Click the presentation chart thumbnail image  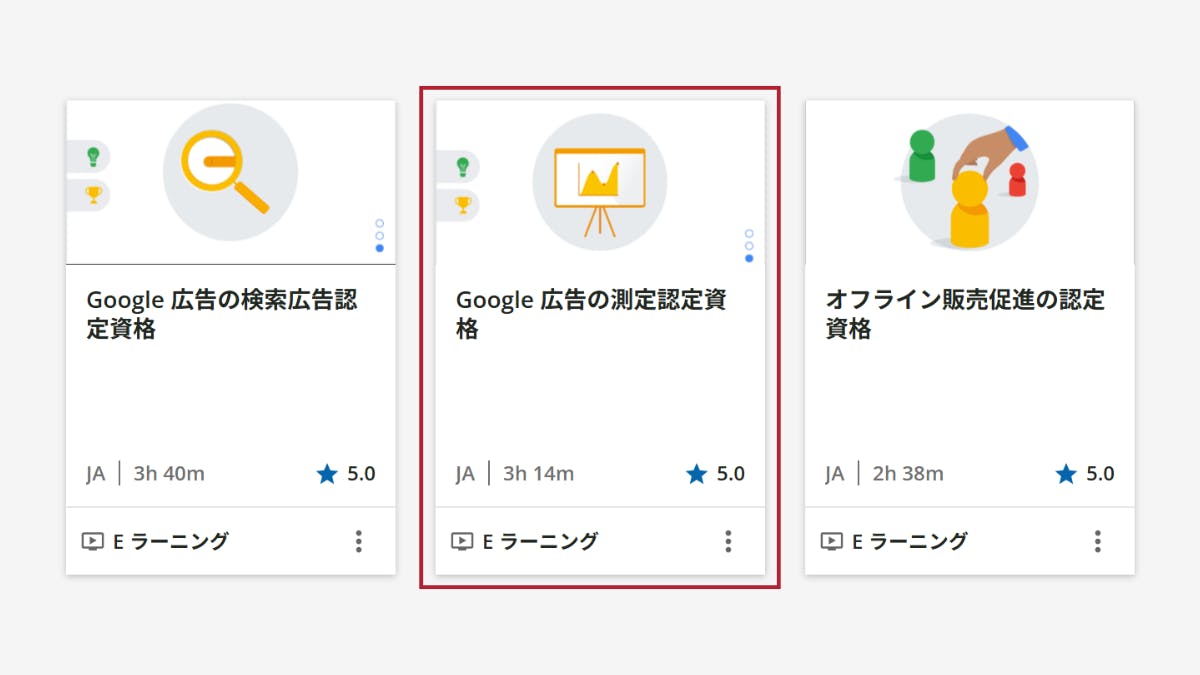pyautogui.click(x=600, y=182)
